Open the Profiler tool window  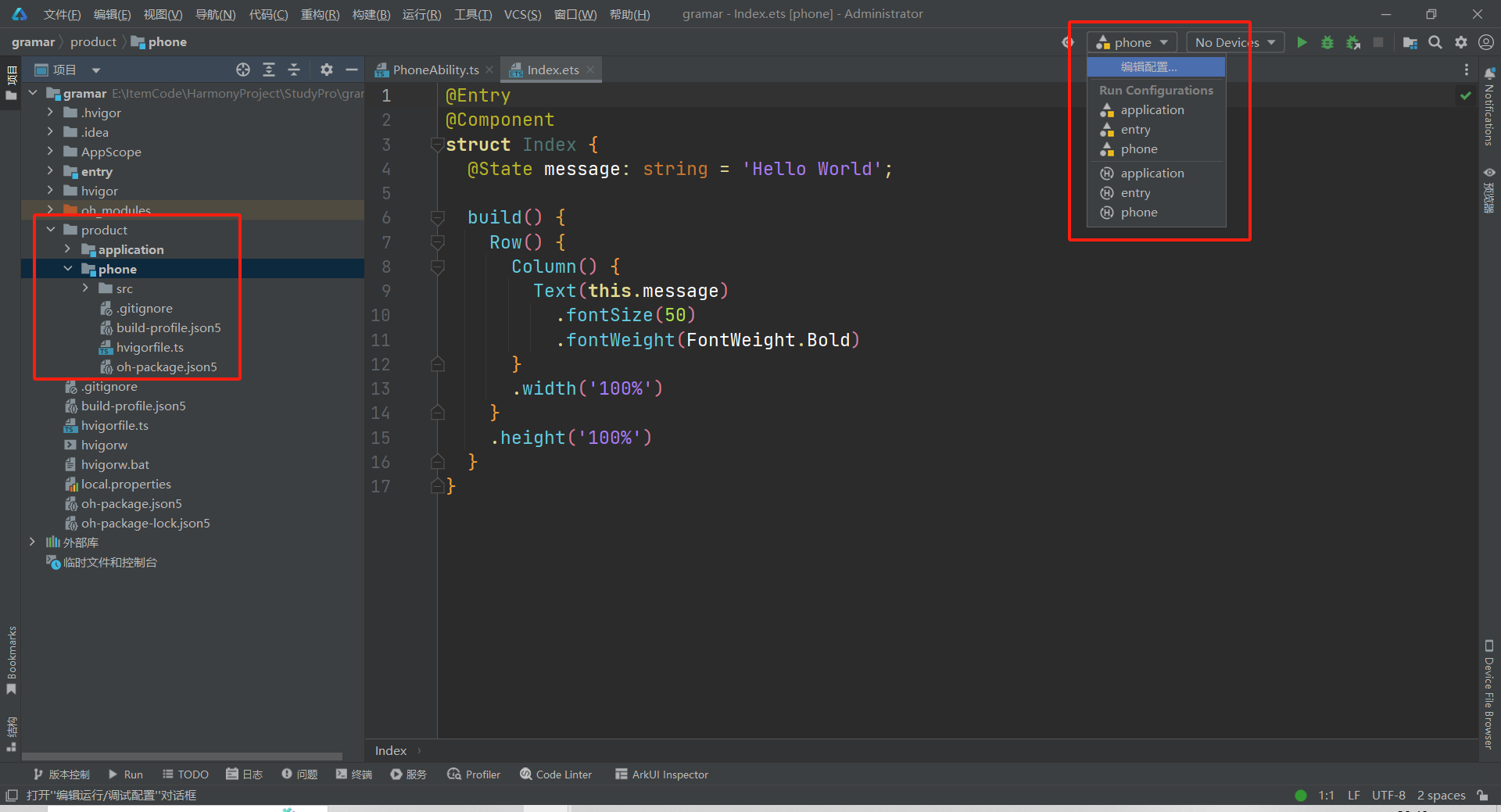pyautogui.click(x=474, y=774)
